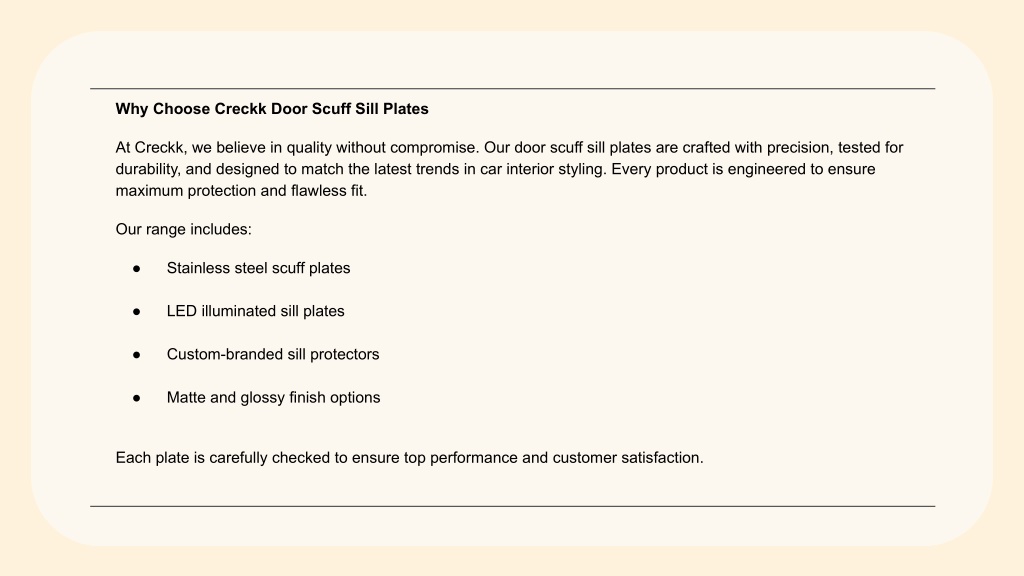Click the words "customer satisfaction" in the last line
The image size is (1024, 576).
tap(626, 458)
